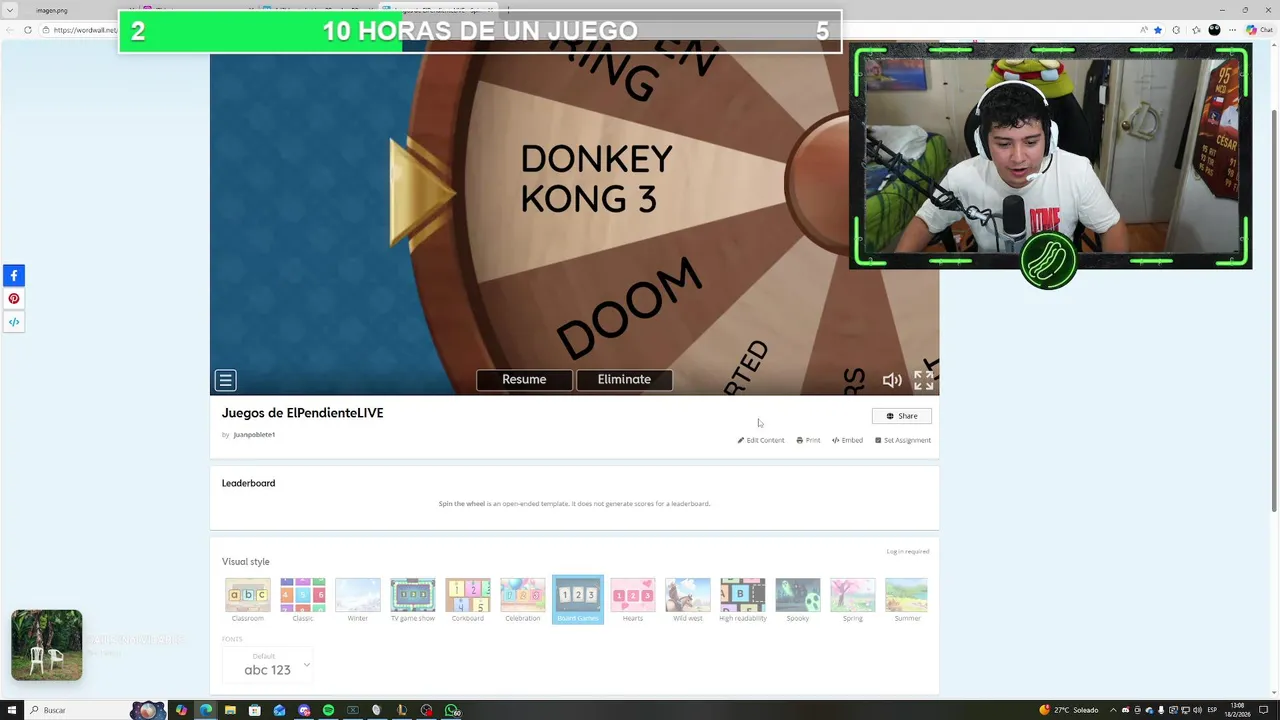Open Spotify from the taskbar
This screenshot has height=720, width=1280.
[328, 710]
